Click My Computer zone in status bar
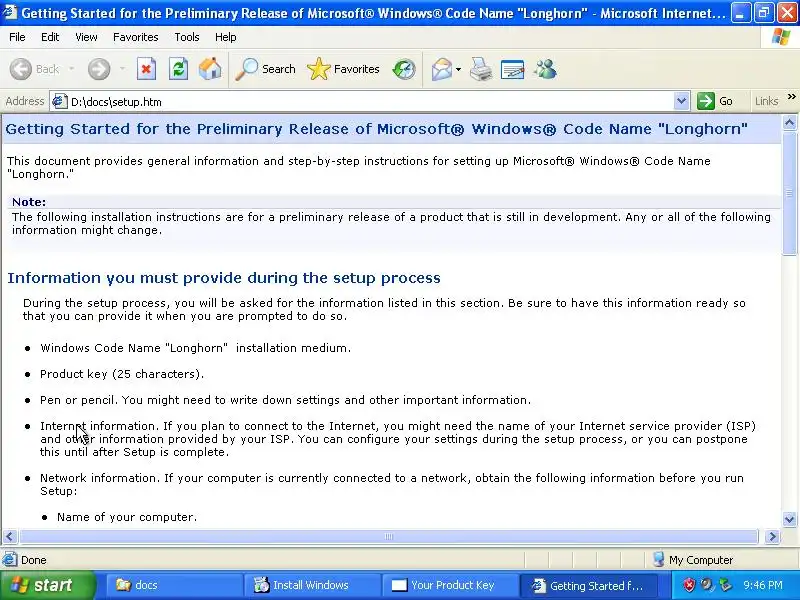 (693, 560)
